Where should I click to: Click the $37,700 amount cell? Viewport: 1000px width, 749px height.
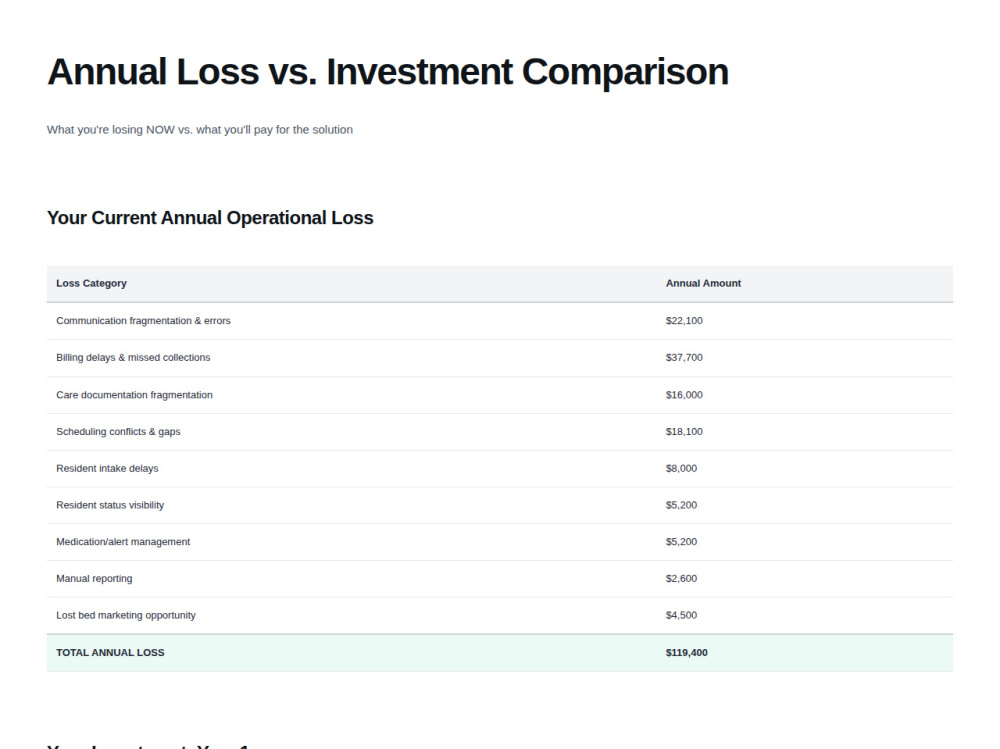point(684,358)
